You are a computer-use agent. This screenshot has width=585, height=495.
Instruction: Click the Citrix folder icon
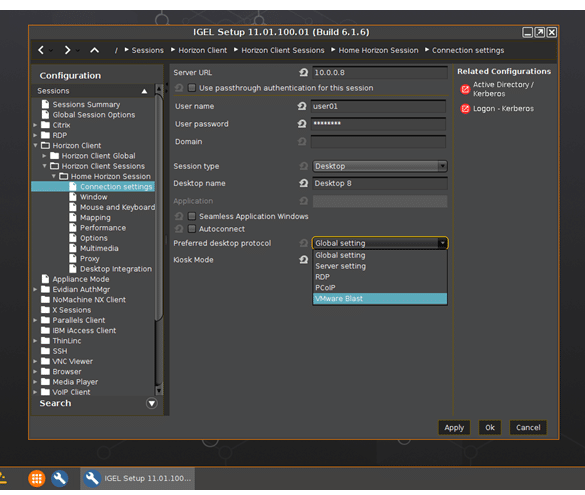[x=46, y=125]
